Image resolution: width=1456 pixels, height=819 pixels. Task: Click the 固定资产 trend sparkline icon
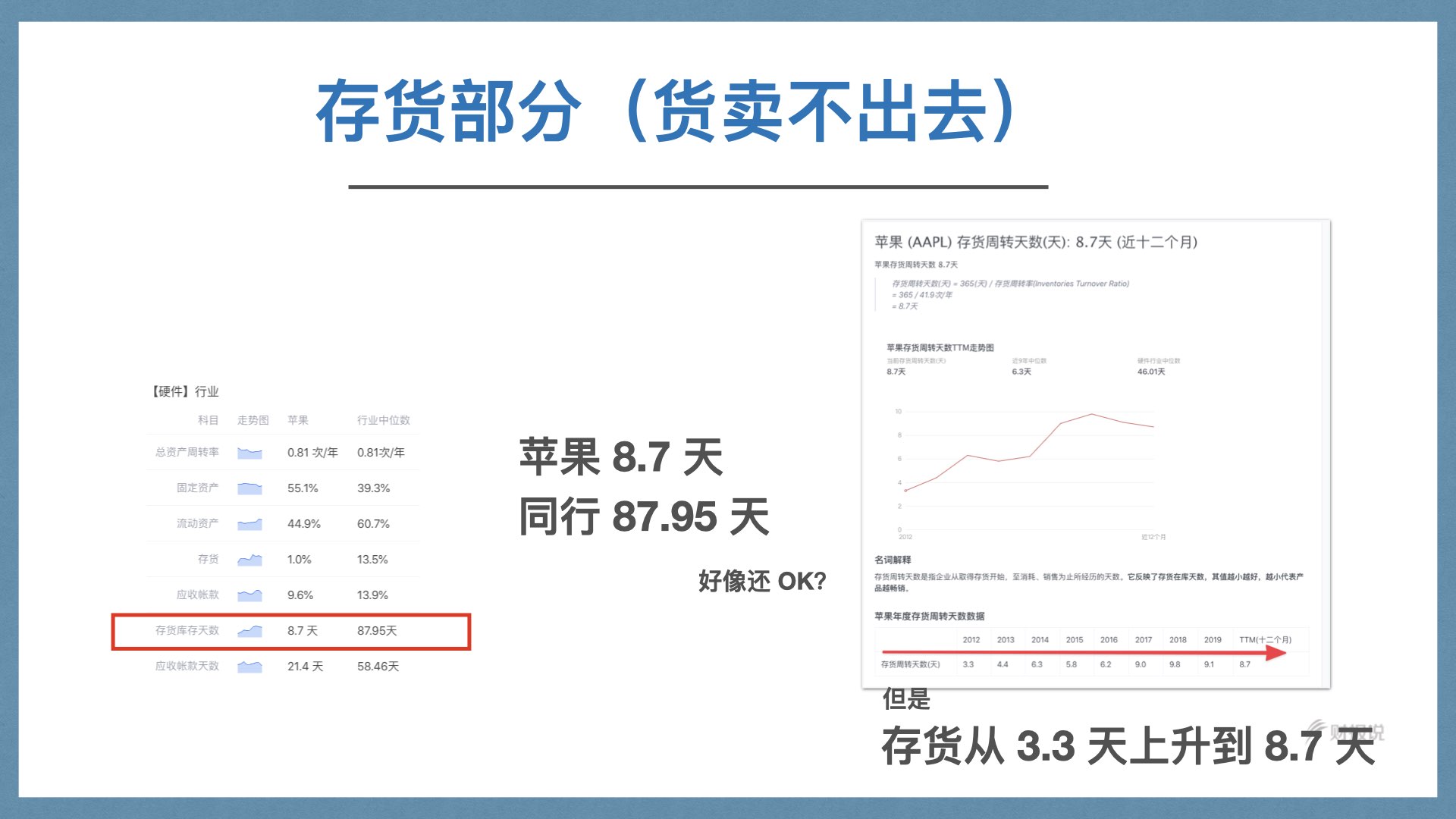coord(249,489)
